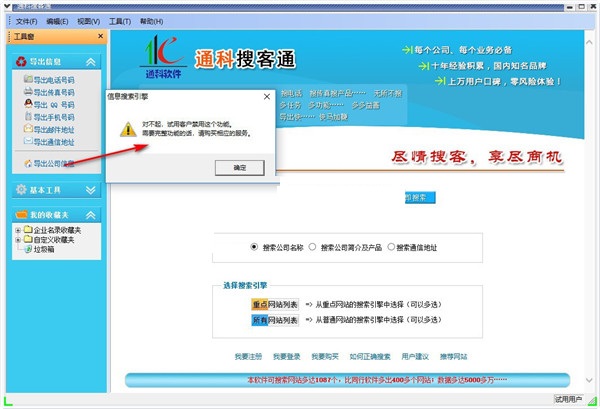Image resolution: width=600 pixels, height=409 pixels.
Task: Open the 视图(V) menu
Action: coord(88,21)
